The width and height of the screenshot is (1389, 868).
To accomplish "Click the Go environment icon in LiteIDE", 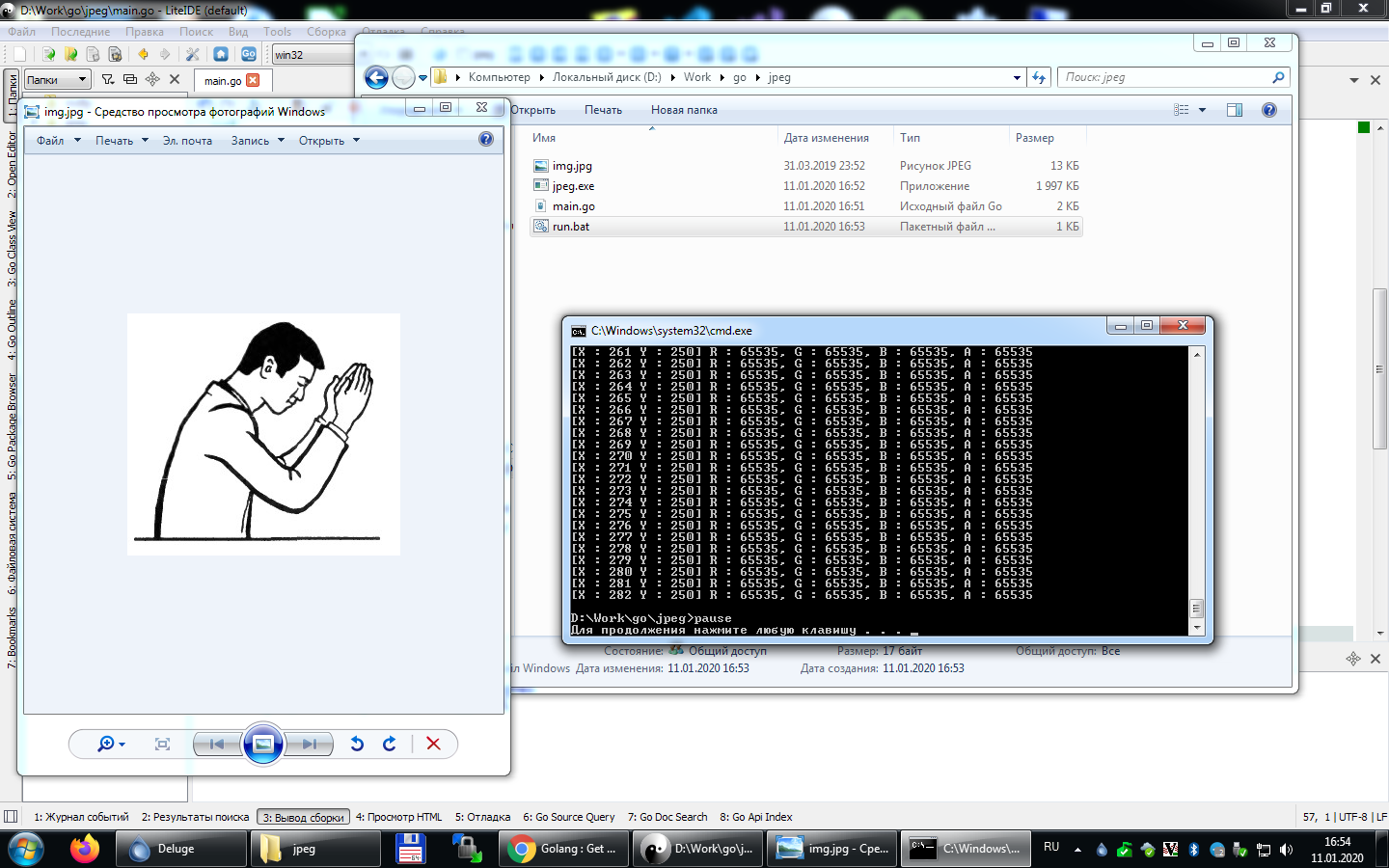I will click(249, 54).
